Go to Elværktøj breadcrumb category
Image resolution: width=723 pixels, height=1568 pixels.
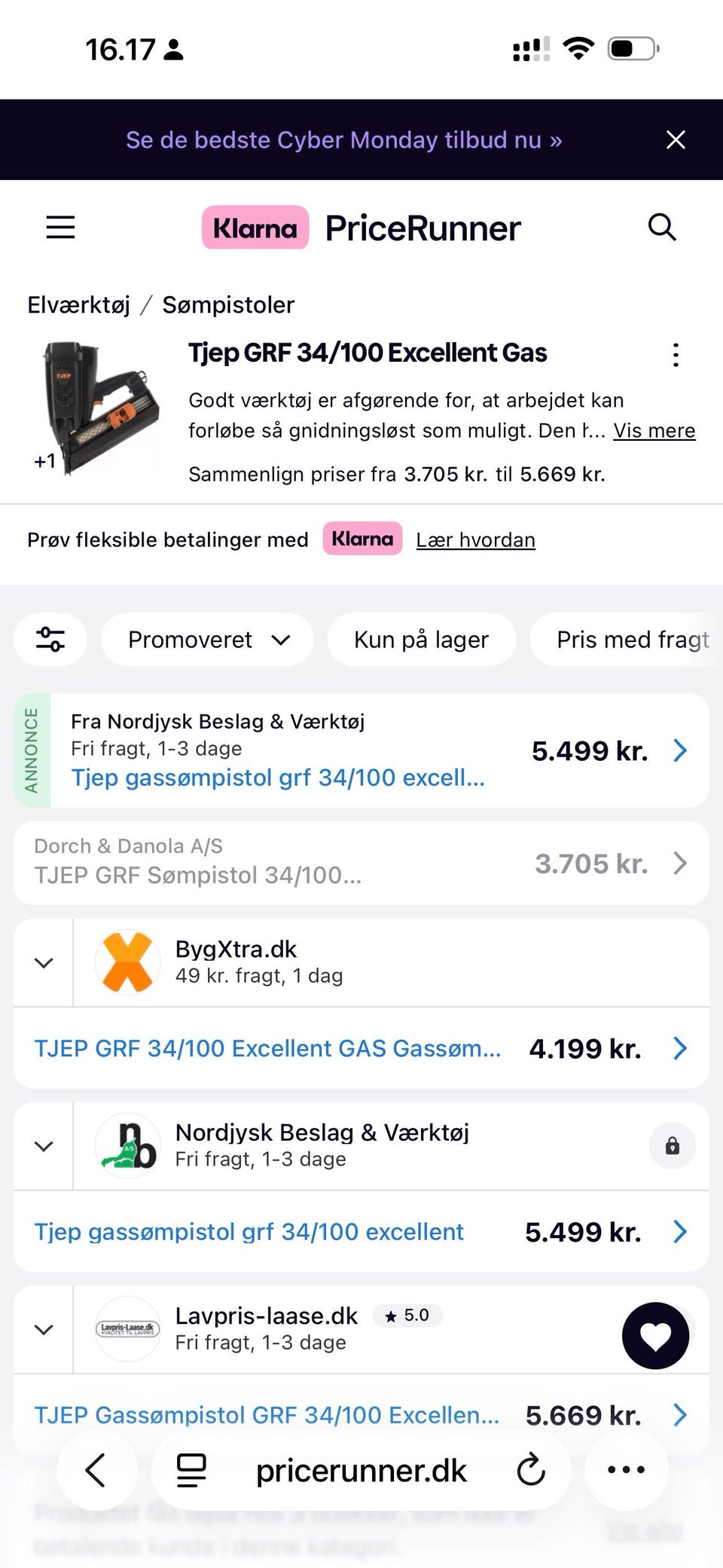78,305
